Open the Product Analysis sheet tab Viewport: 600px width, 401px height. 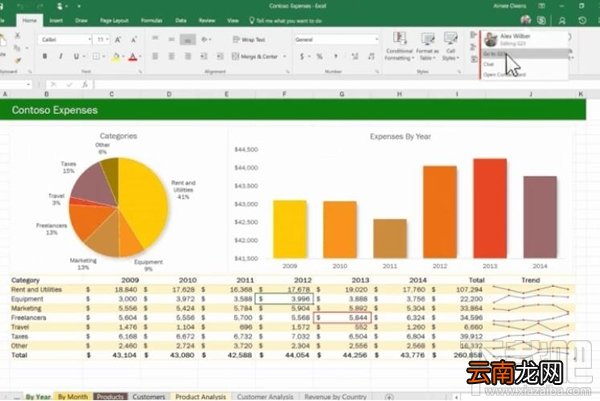pyautogui.click(x=201, y=397)
